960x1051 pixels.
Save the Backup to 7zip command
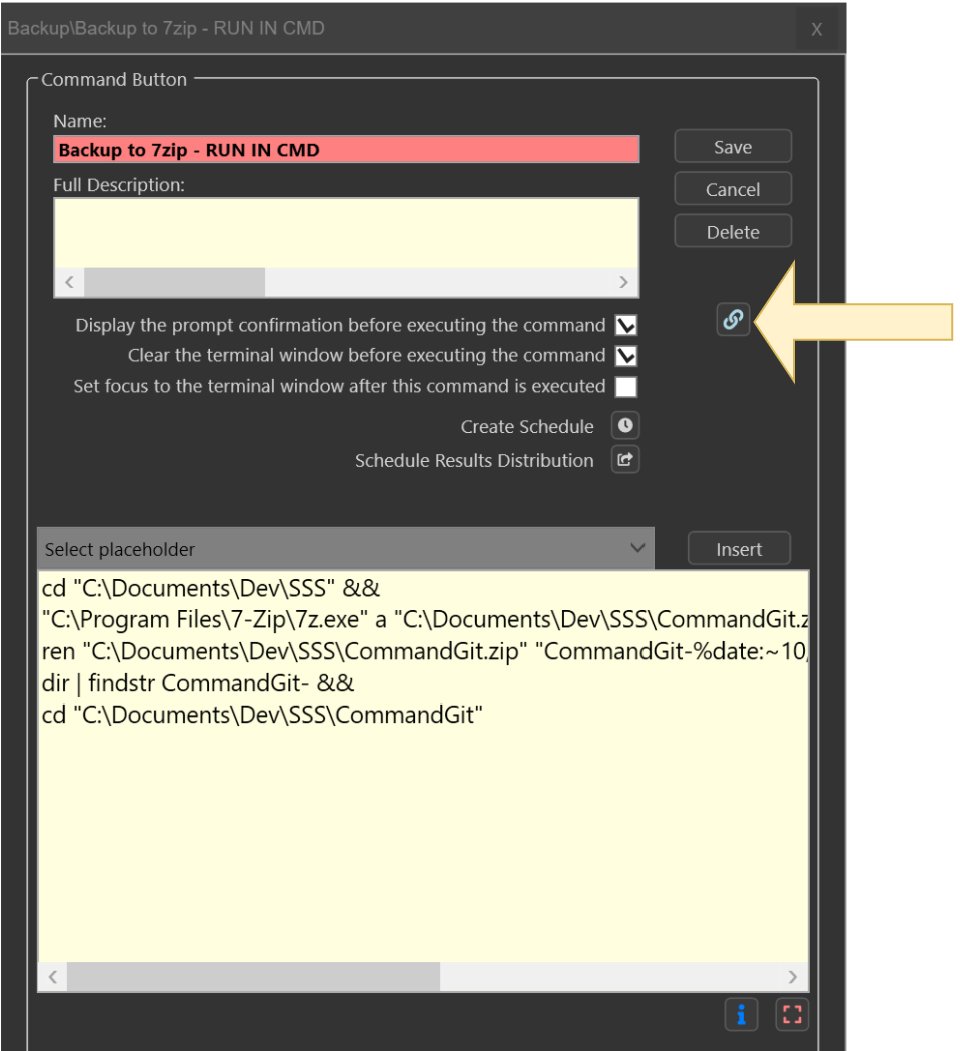click(x=732, y=146)
